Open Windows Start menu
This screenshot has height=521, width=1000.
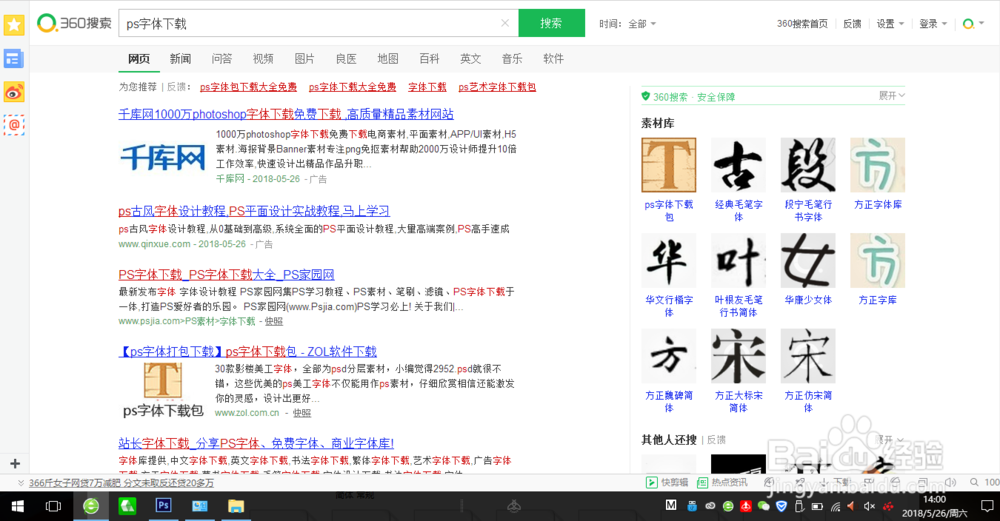click(x=17, y=506)
